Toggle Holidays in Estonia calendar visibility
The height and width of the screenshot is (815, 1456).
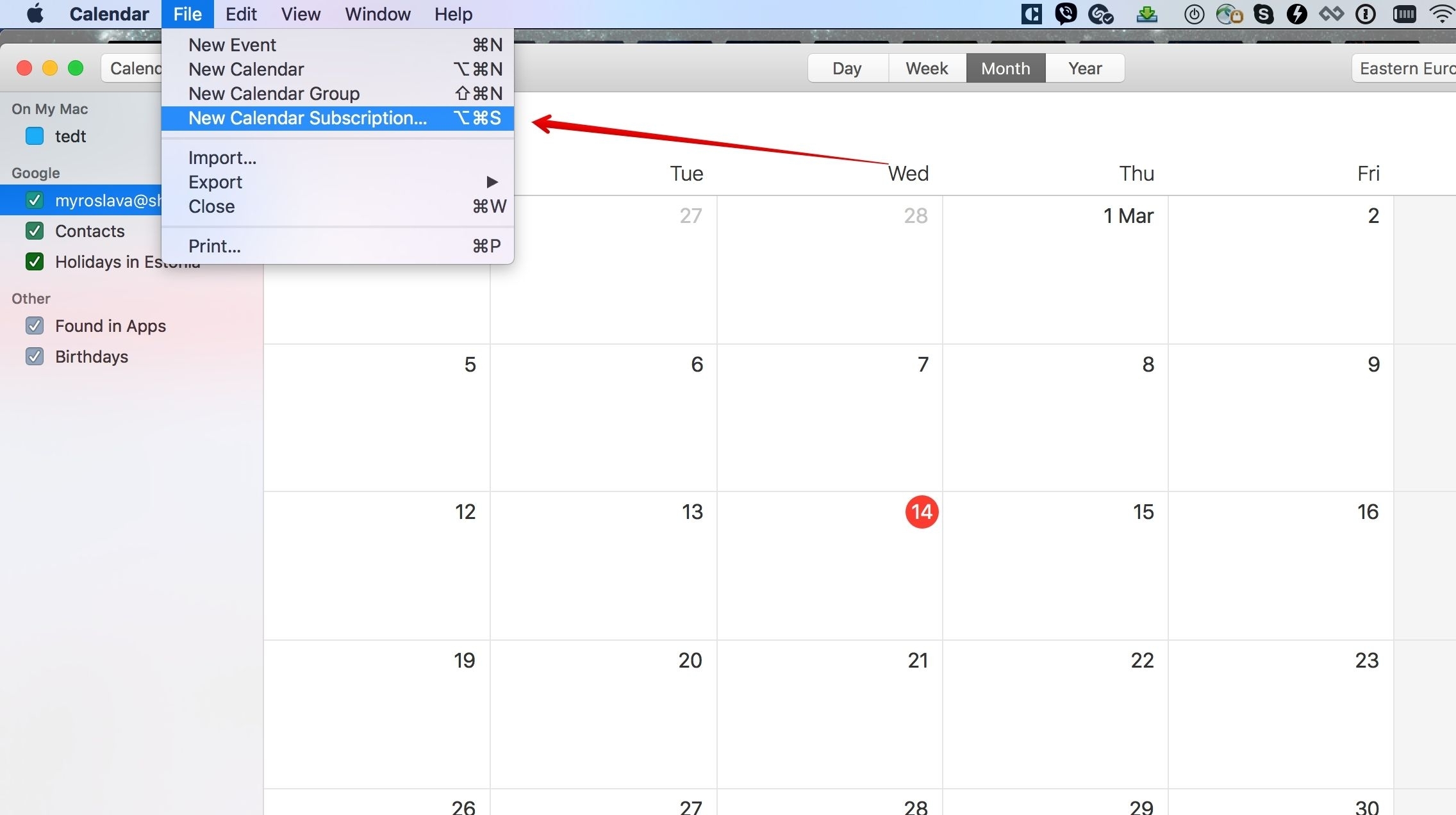[x=35, y=261]
